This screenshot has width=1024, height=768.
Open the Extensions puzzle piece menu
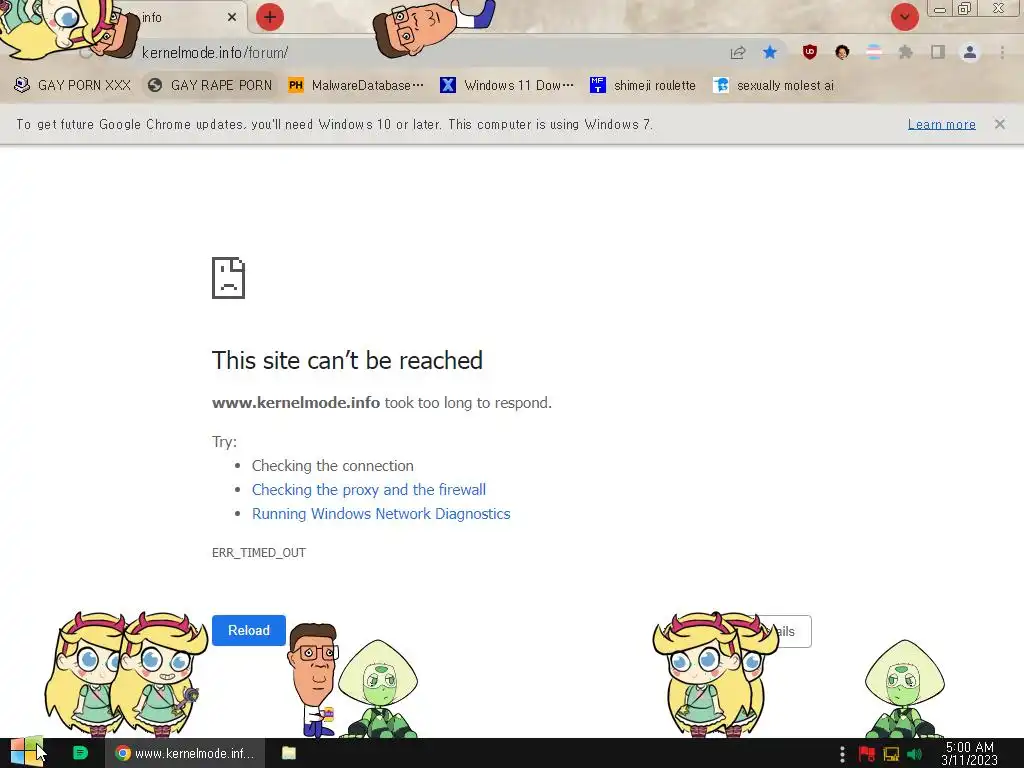click(906, 52)
